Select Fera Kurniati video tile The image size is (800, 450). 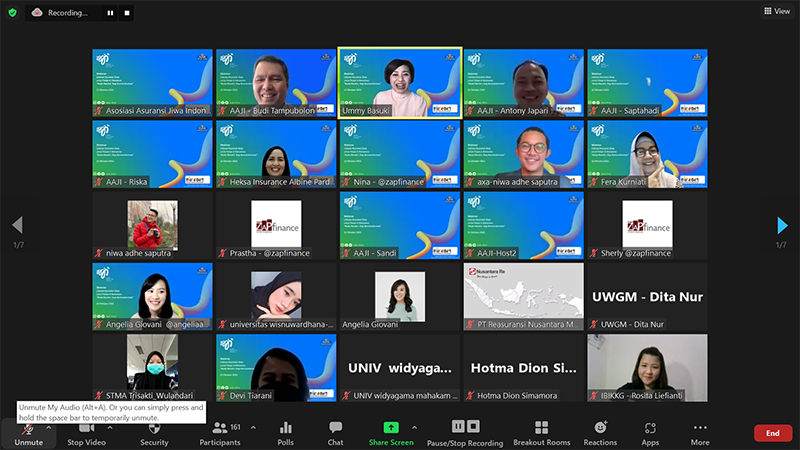click(647, 154)
